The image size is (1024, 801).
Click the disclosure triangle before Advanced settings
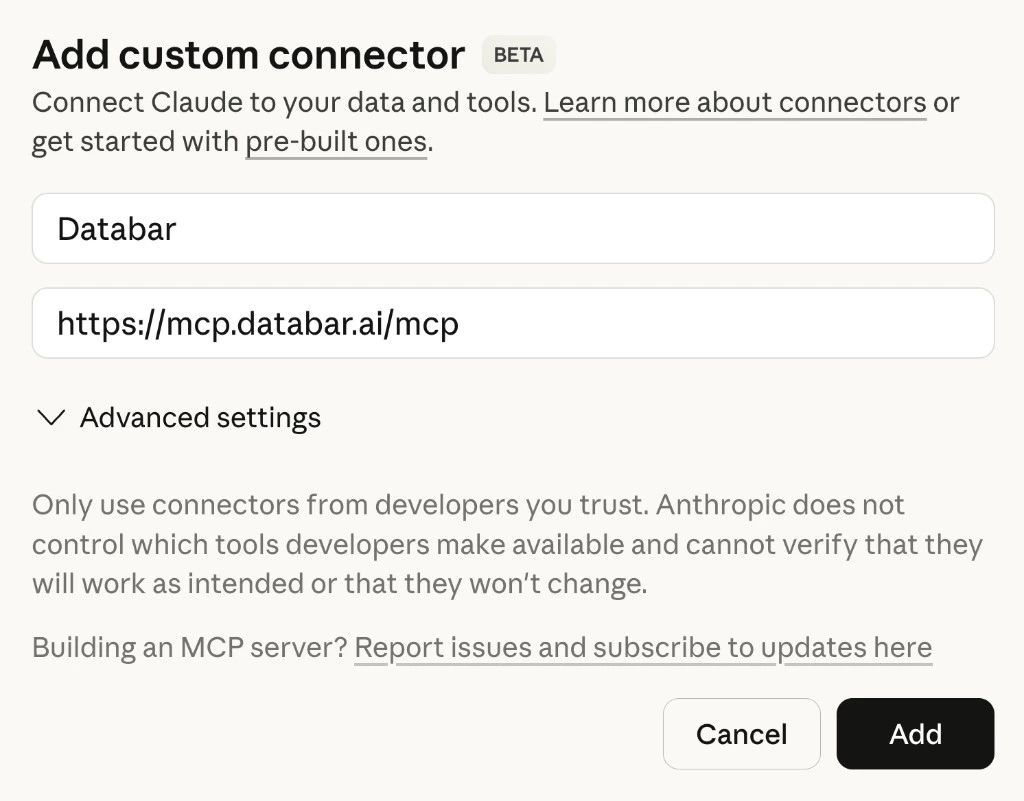tap(50, 417)
